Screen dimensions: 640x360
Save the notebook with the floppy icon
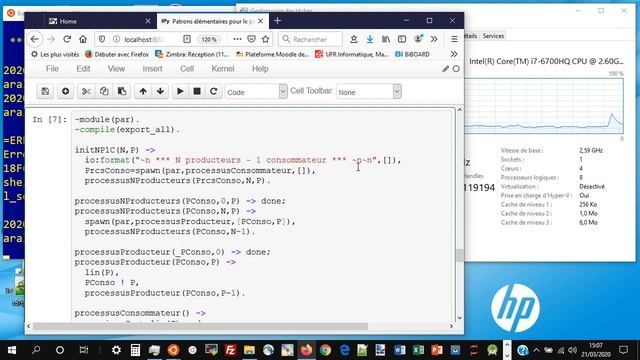(x=45, y=91)
